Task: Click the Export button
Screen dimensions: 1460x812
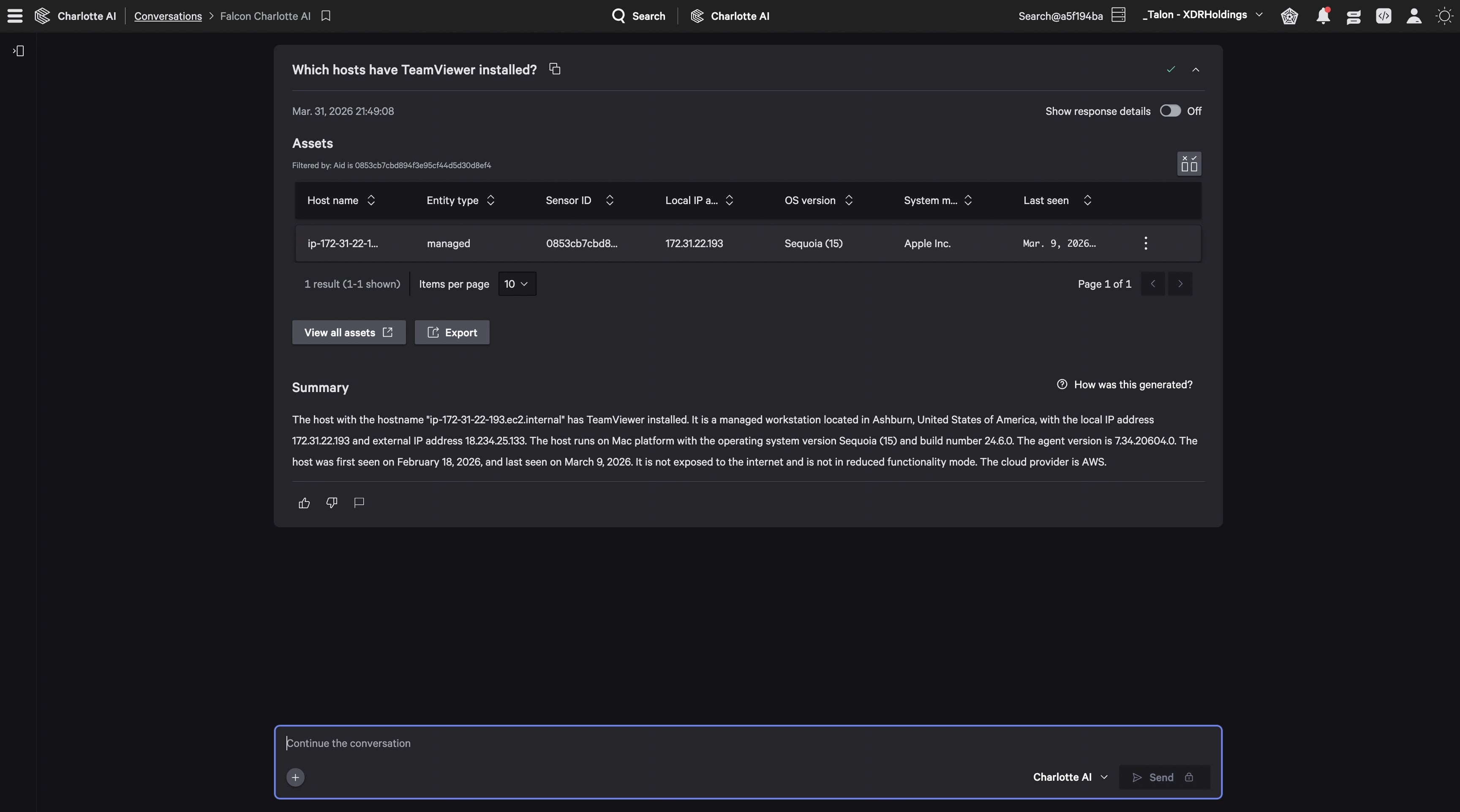Action: (x=452, y=332)
